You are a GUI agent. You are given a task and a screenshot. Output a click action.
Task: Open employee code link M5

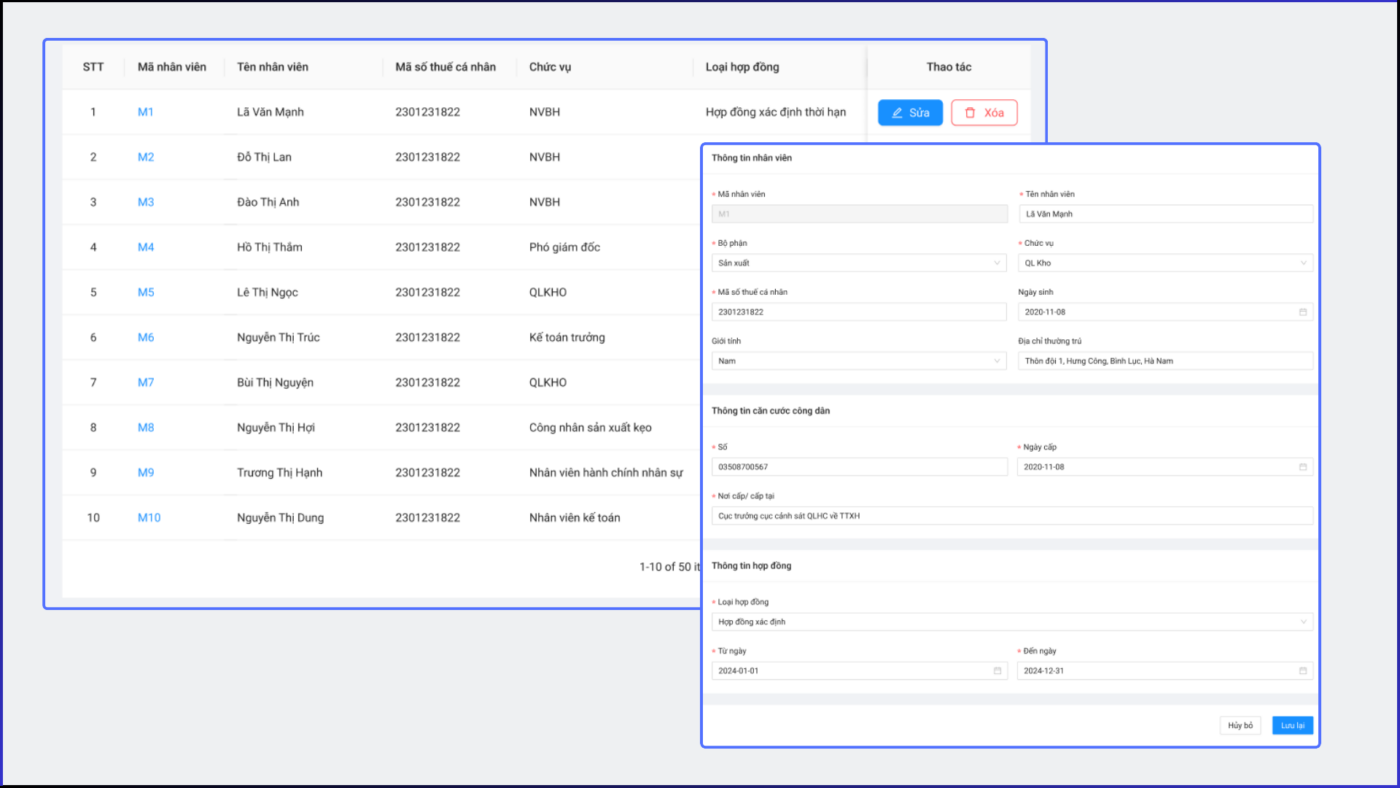(146, 292)
